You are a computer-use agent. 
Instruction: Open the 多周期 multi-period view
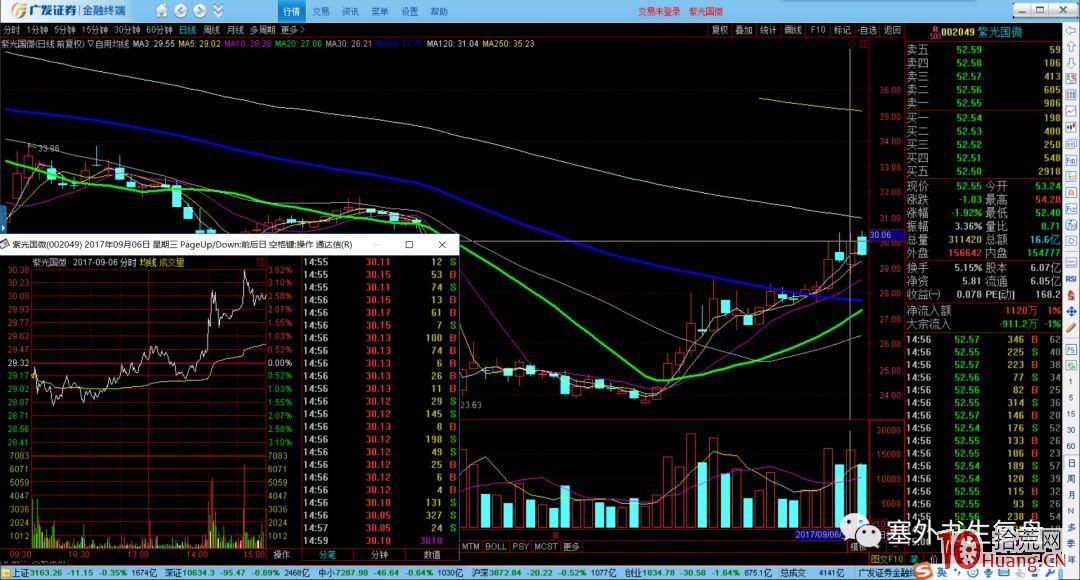pos(262,30)
